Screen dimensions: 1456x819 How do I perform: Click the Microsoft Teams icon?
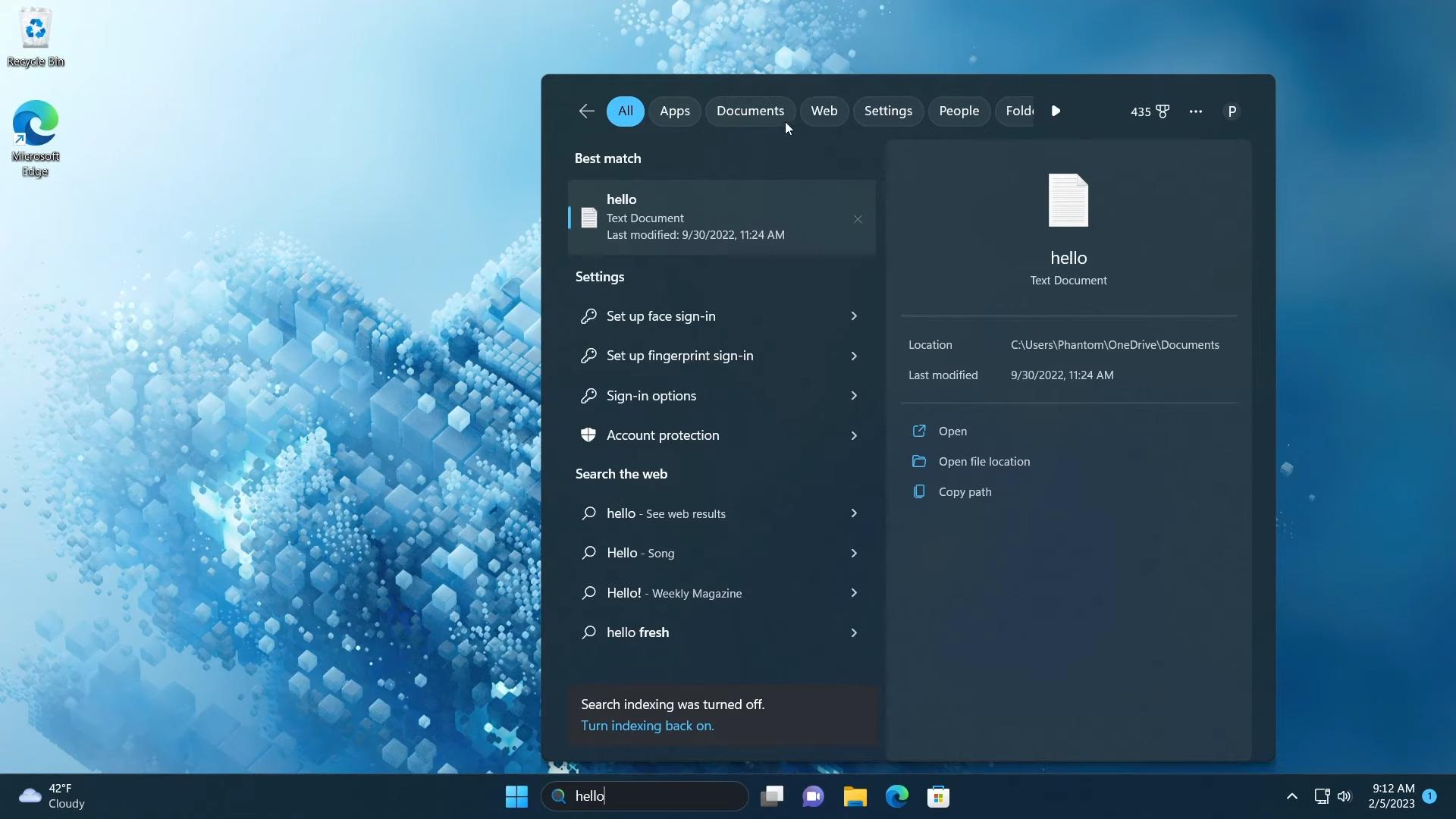(x=814, y=795)
